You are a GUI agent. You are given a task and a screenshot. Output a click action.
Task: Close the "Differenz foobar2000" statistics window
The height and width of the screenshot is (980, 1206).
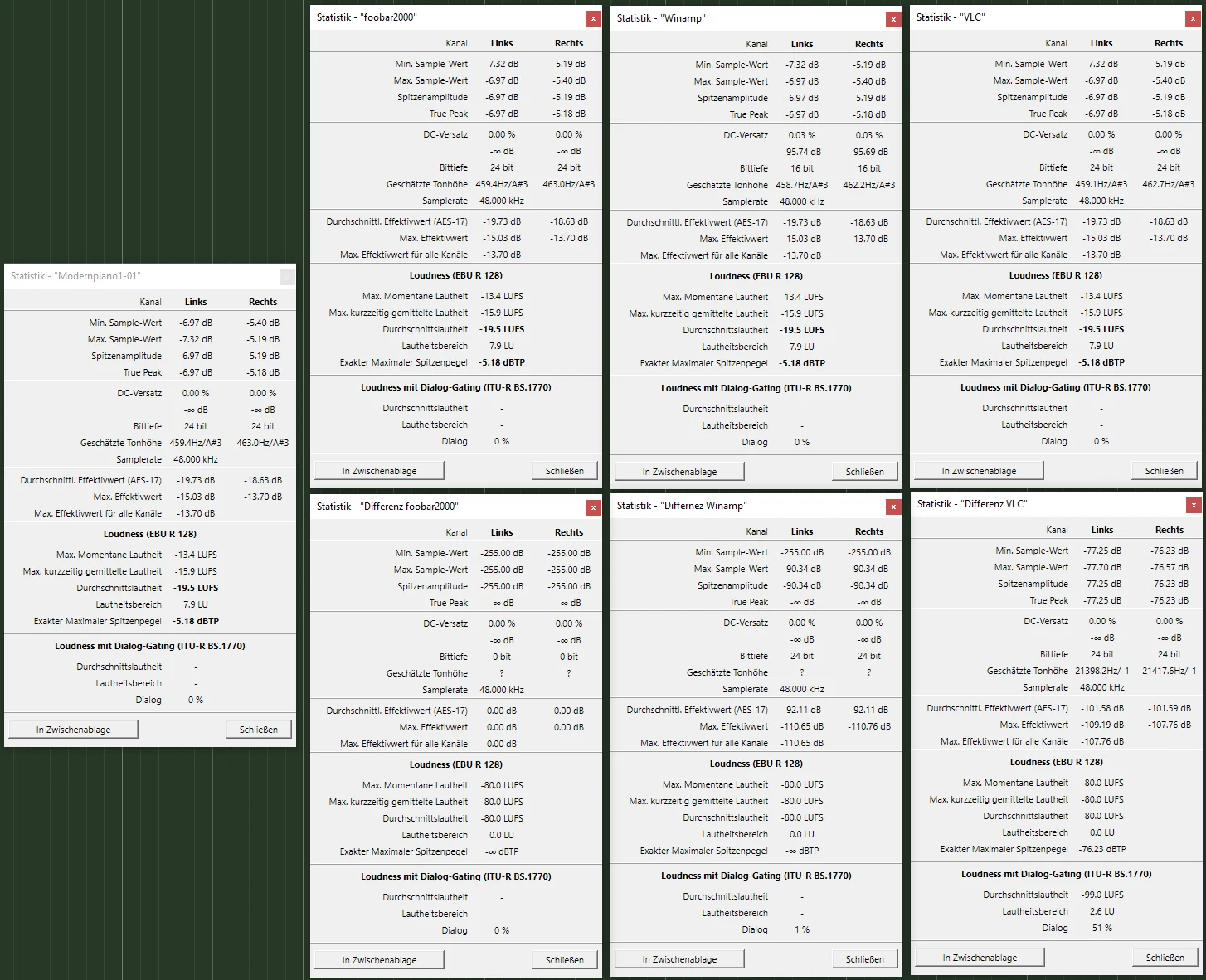pyautogui.click(x=593, y=507)
